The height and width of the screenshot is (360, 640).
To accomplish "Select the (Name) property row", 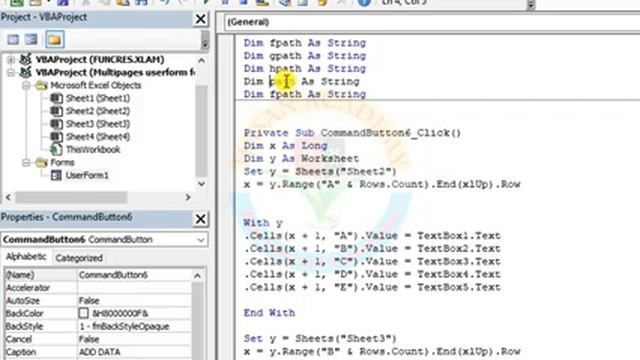I will (98, 275).
